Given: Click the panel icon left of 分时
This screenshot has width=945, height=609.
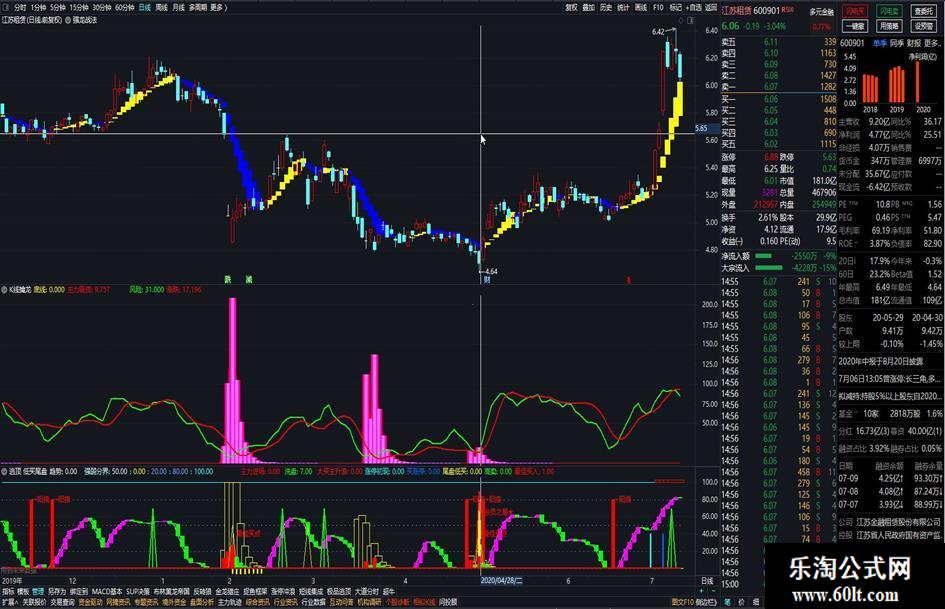Looking at the screenshot, I should coord(5,7).
